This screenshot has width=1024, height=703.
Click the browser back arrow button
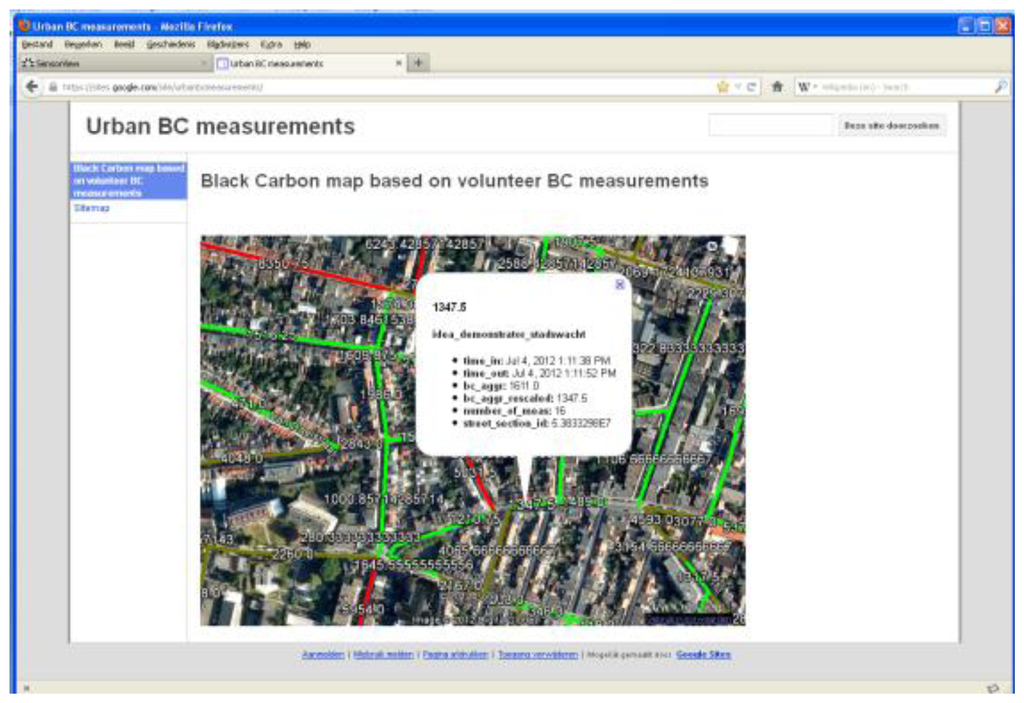pyautogui.click(x=32, y=87)
